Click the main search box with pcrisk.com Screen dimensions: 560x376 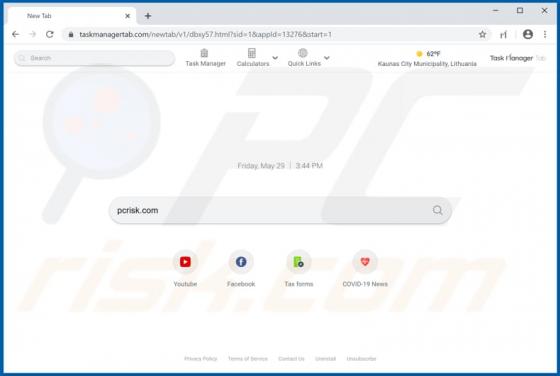280,210
